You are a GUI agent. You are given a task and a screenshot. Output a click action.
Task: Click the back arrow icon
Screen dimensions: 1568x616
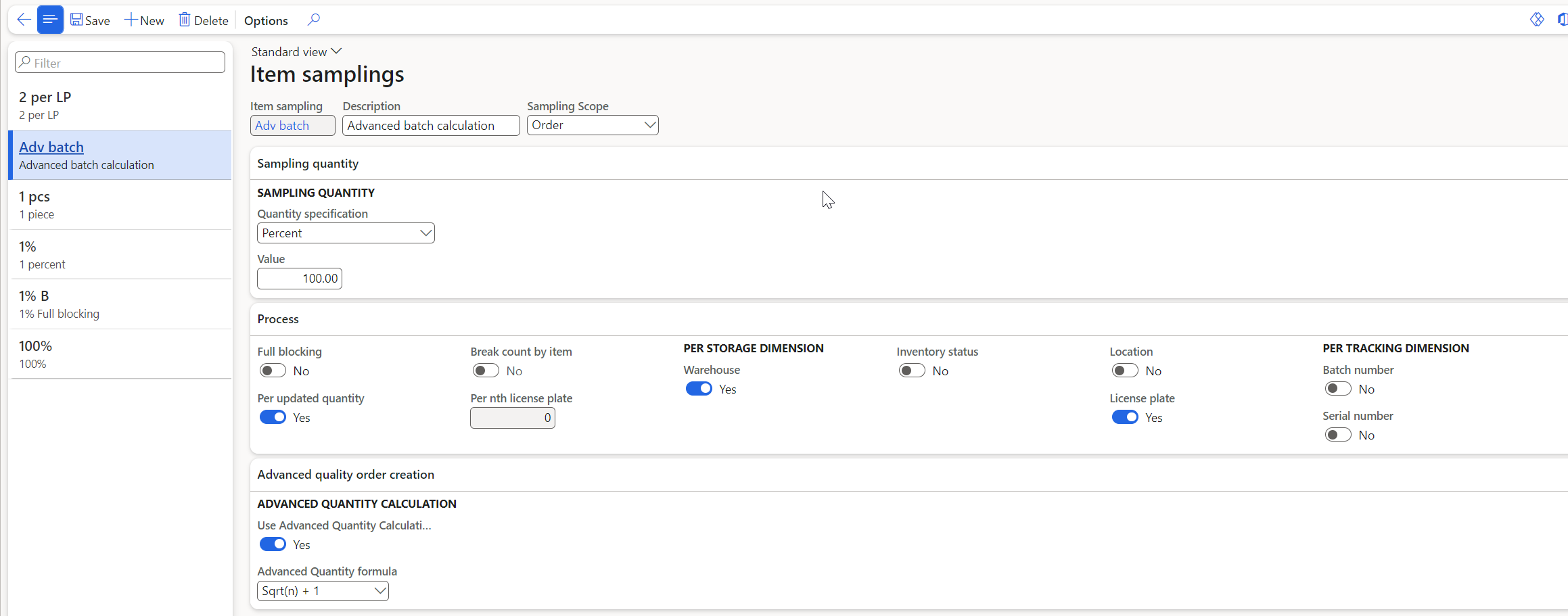tap(24, 20)
